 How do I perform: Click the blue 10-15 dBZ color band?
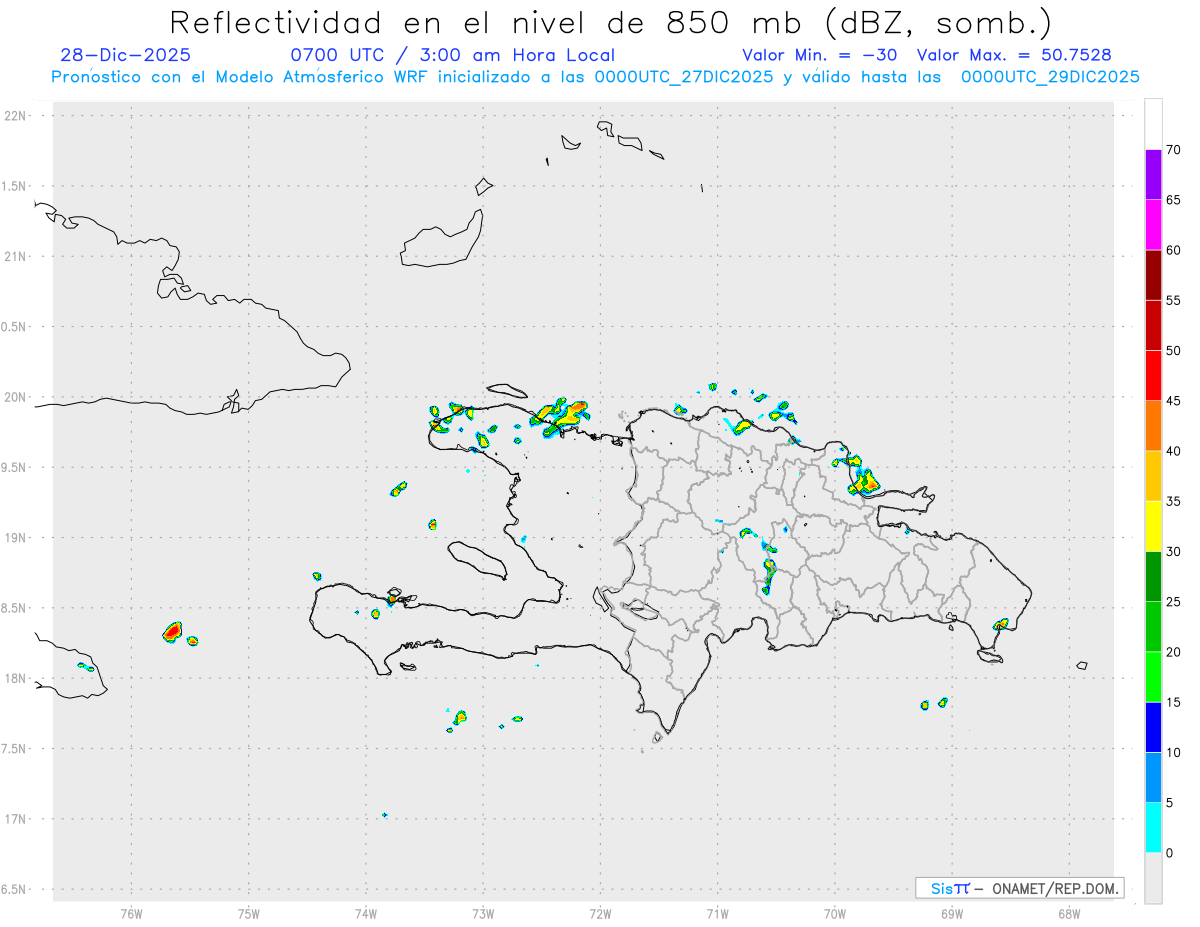(1153, 727)
